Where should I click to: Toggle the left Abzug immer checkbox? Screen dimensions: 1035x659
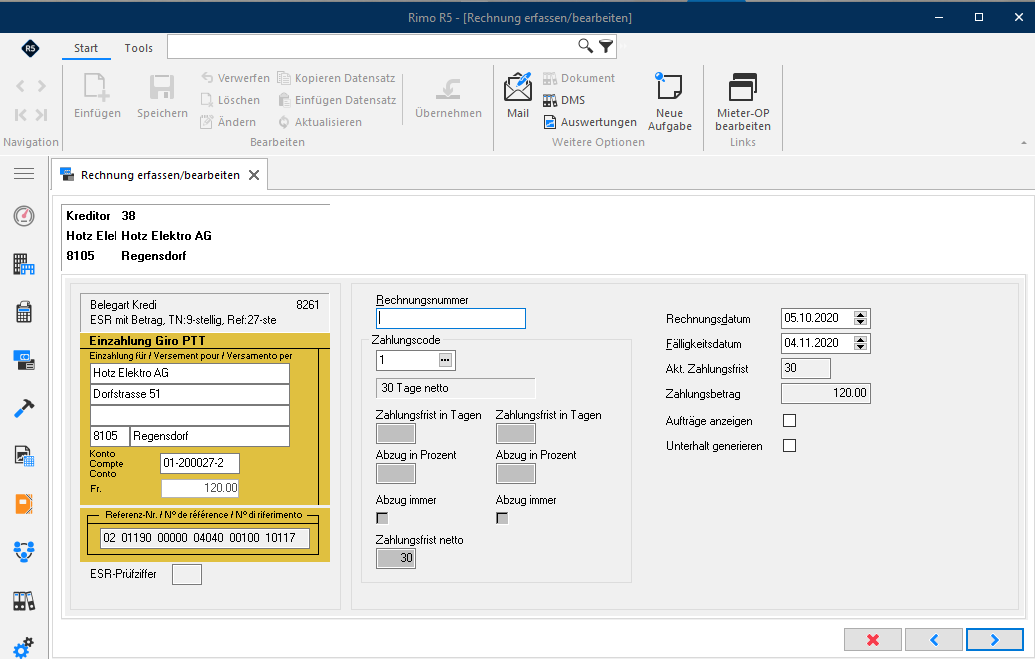pos(382,518)
